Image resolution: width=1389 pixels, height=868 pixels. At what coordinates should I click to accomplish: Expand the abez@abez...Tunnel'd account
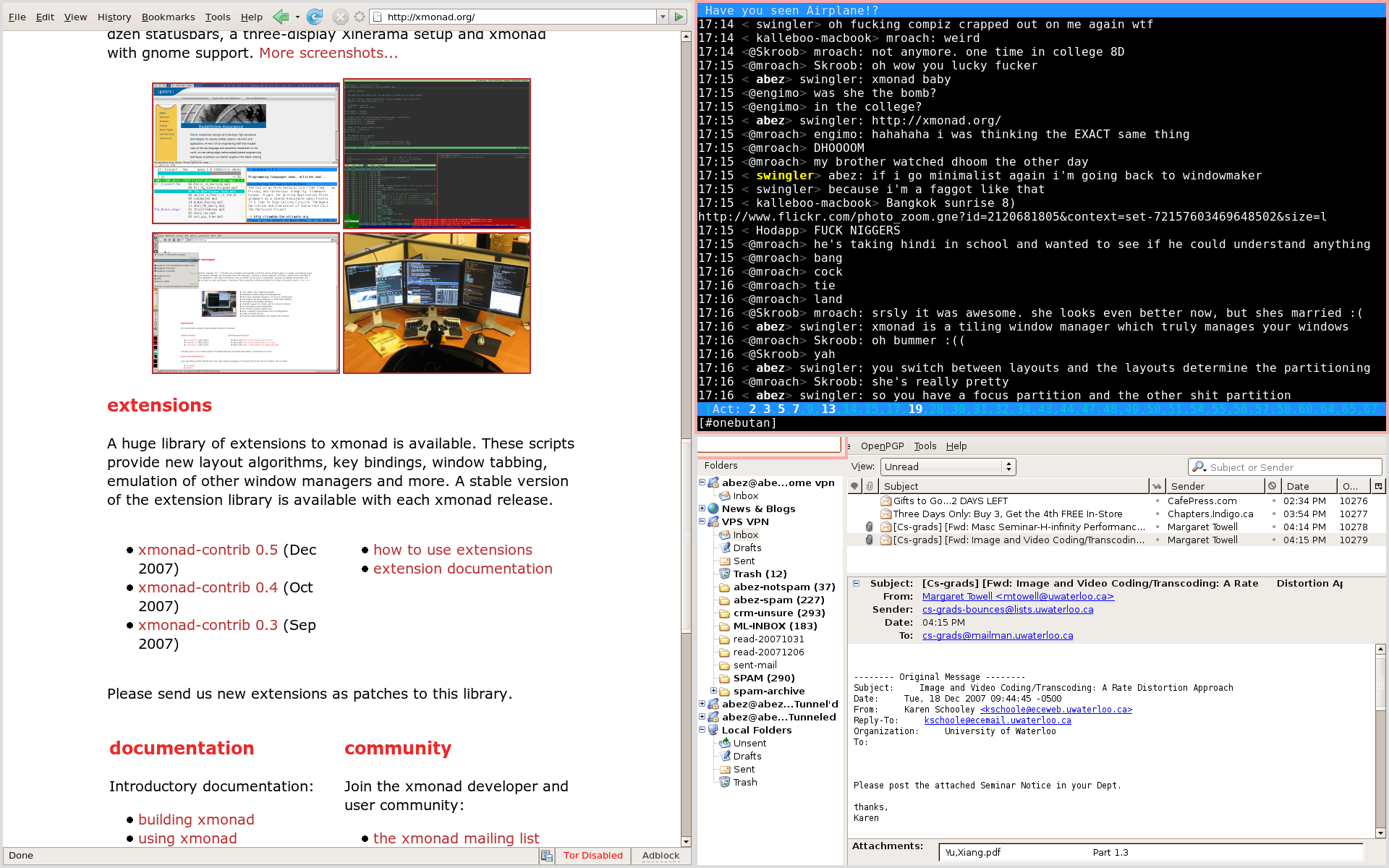(x=702, y=704)
